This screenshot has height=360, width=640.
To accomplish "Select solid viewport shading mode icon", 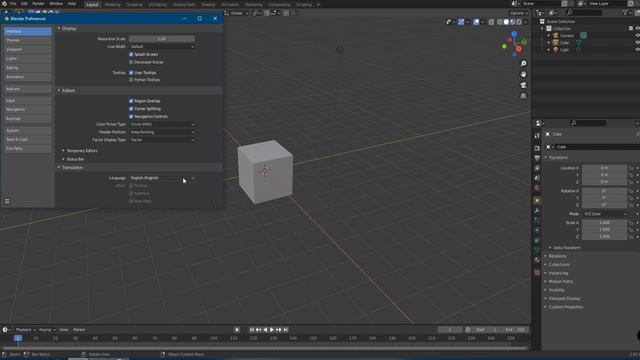I will click(506, 22).
